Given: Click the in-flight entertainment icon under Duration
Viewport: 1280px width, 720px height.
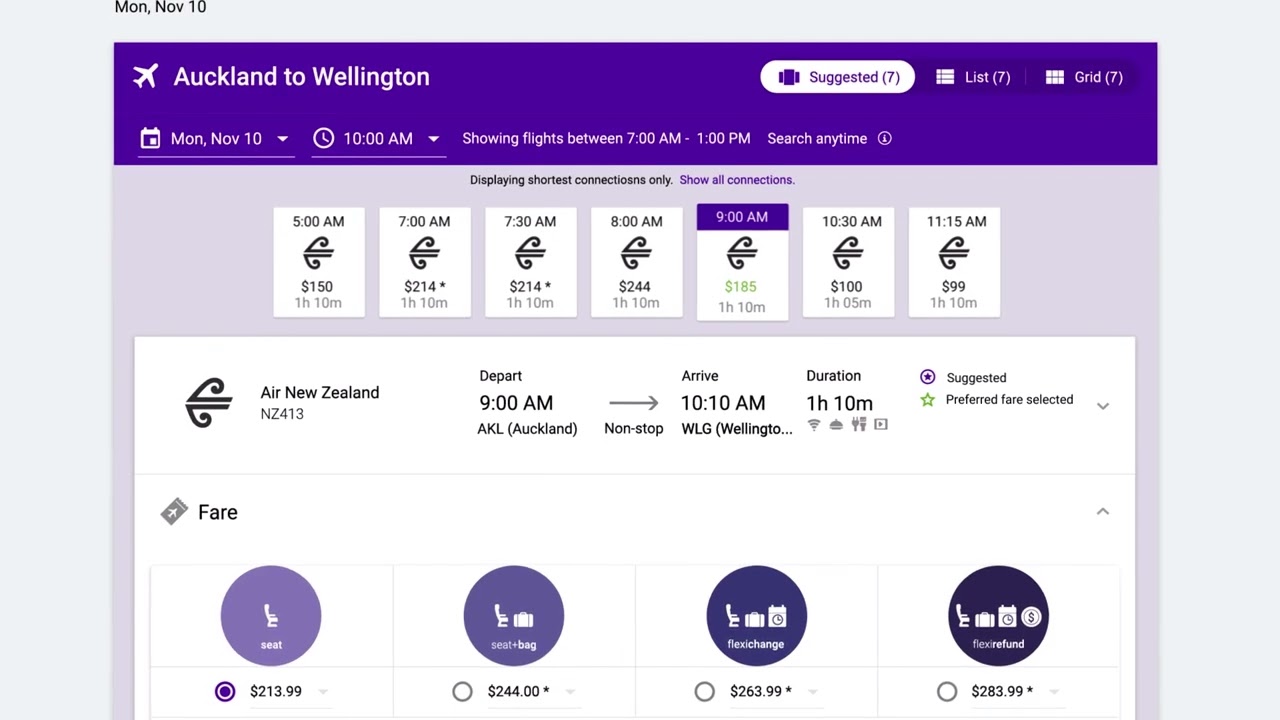Looking at the screenshot, I should coord(880,425).
